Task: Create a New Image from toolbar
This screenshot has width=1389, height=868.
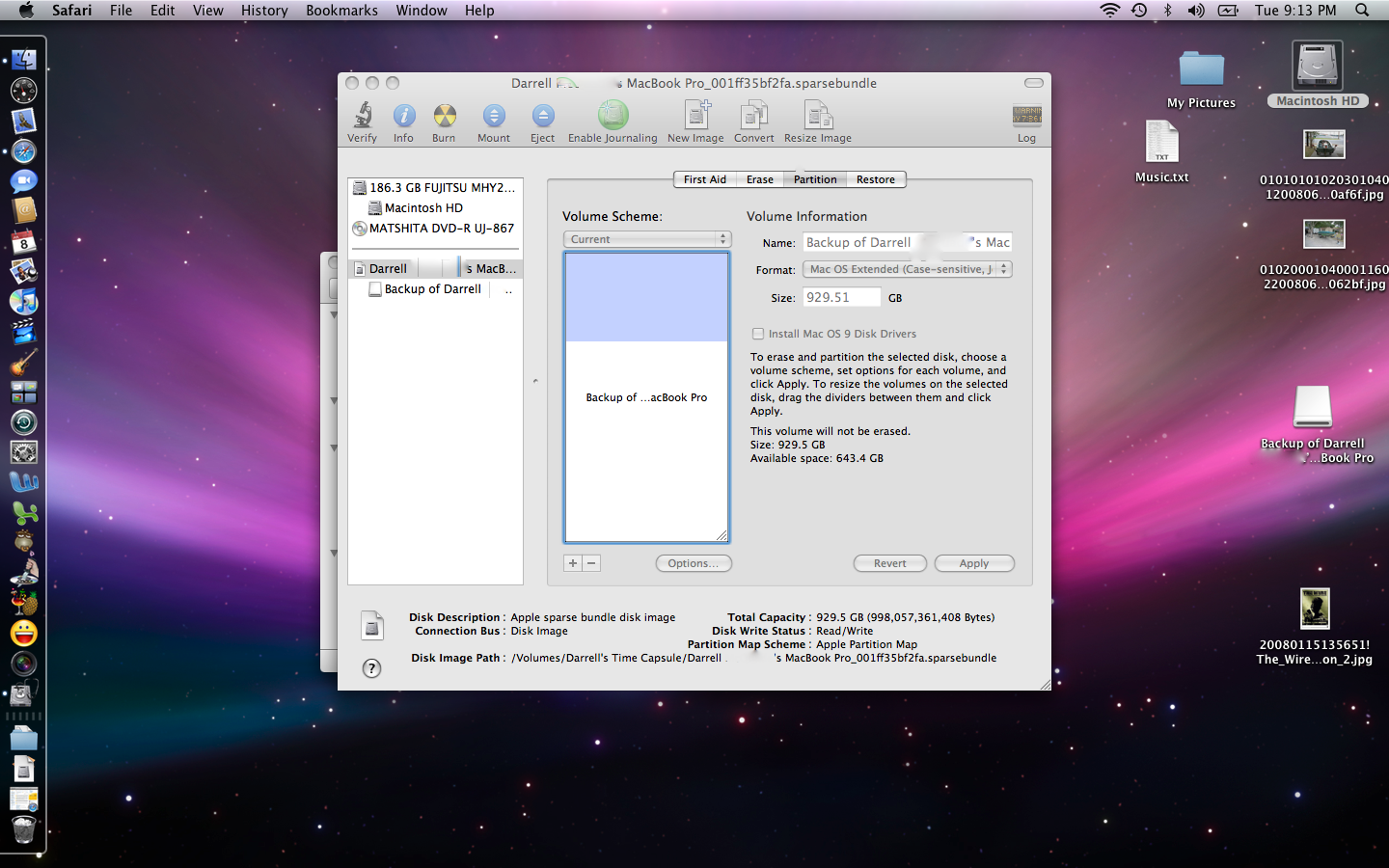Action: [x=695, y=116]
